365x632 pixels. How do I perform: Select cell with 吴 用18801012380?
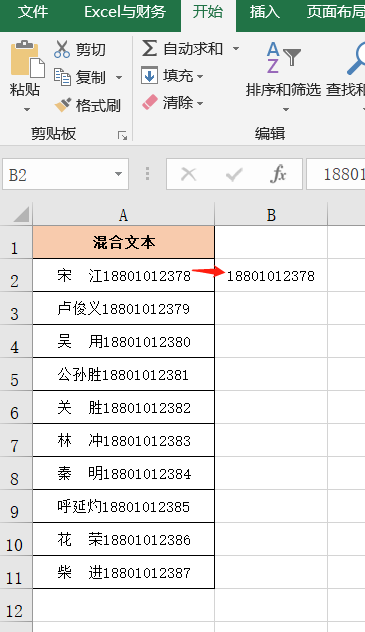(x=123, y=341)
